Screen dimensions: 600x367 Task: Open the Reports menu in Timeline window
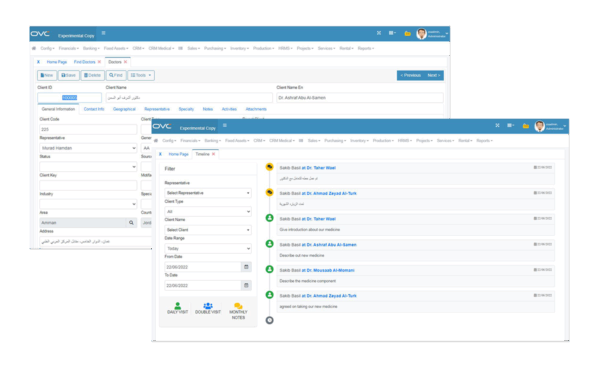tap(484, 140)
